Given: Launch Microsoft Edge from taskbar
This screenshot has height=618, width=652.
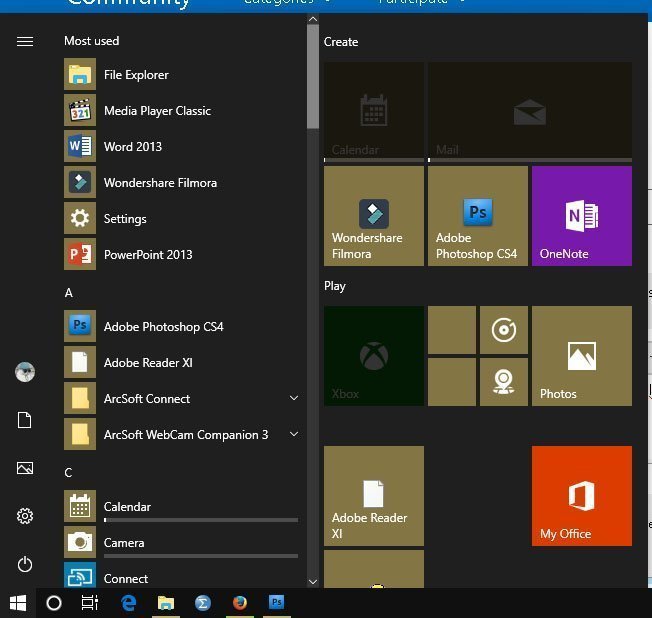Looking at the screenshot, I should click(128, 603).
